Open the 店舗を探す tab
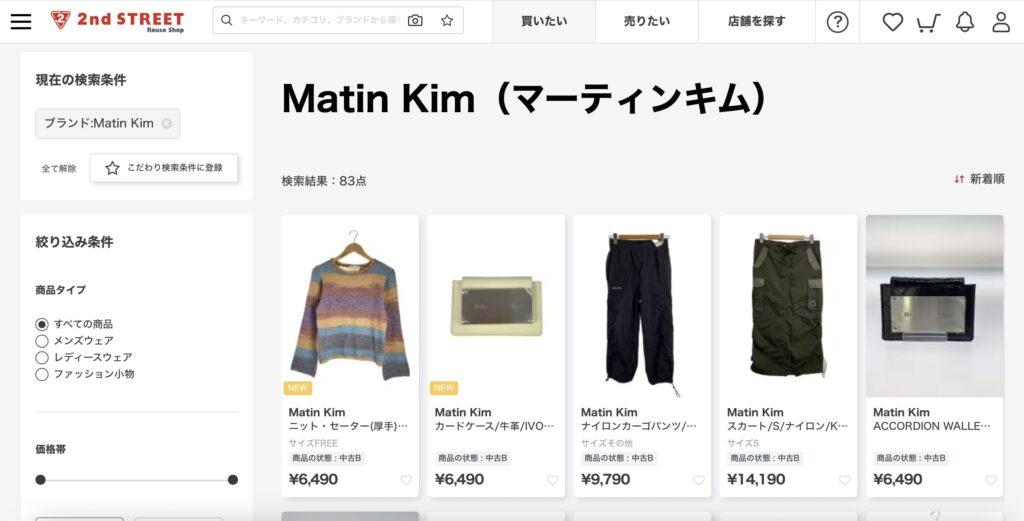 pyautogui.click(x=756, y=21)
